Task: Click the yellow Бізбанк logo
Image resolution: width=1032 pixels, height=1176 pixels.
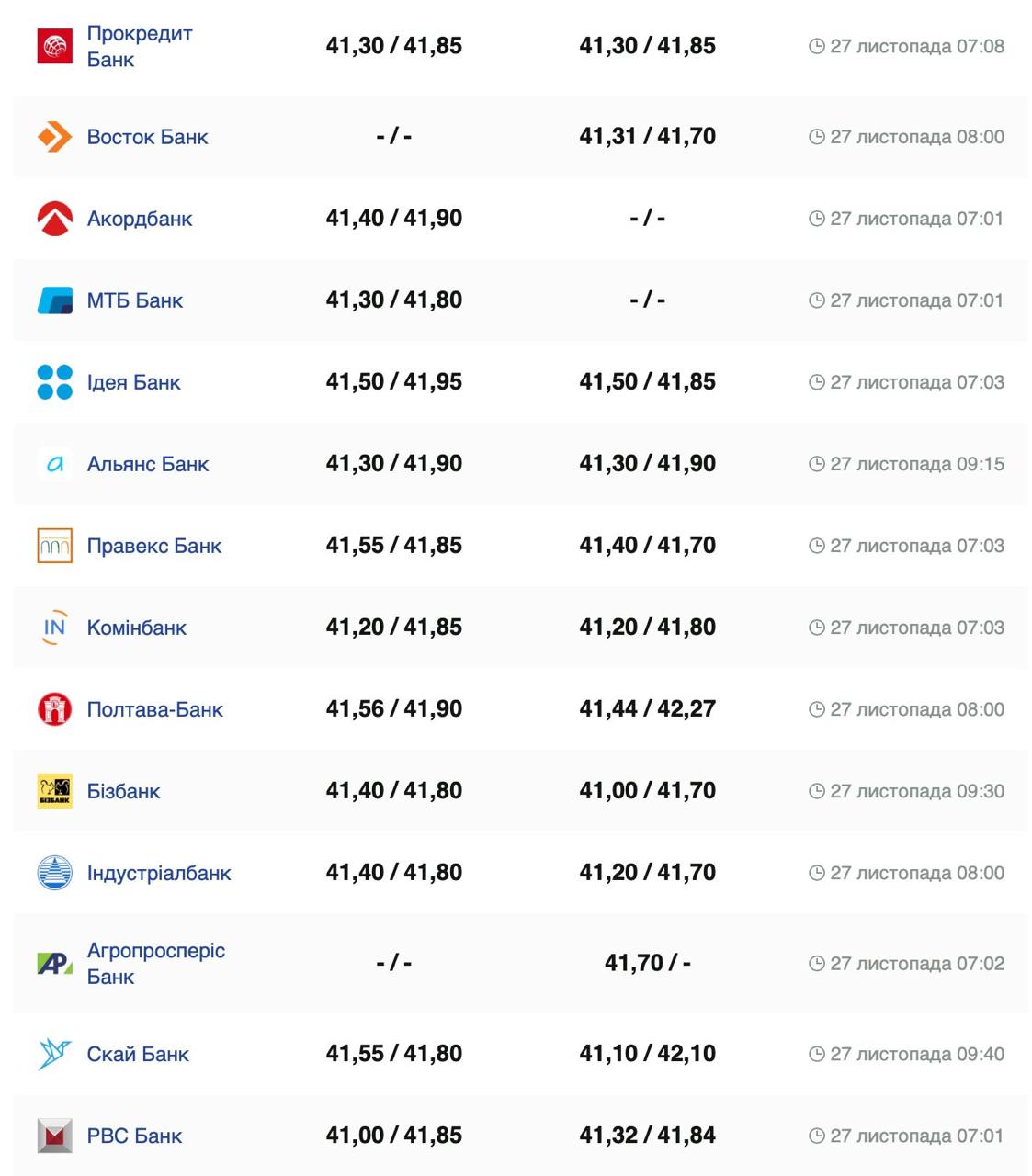Action: 54,791
